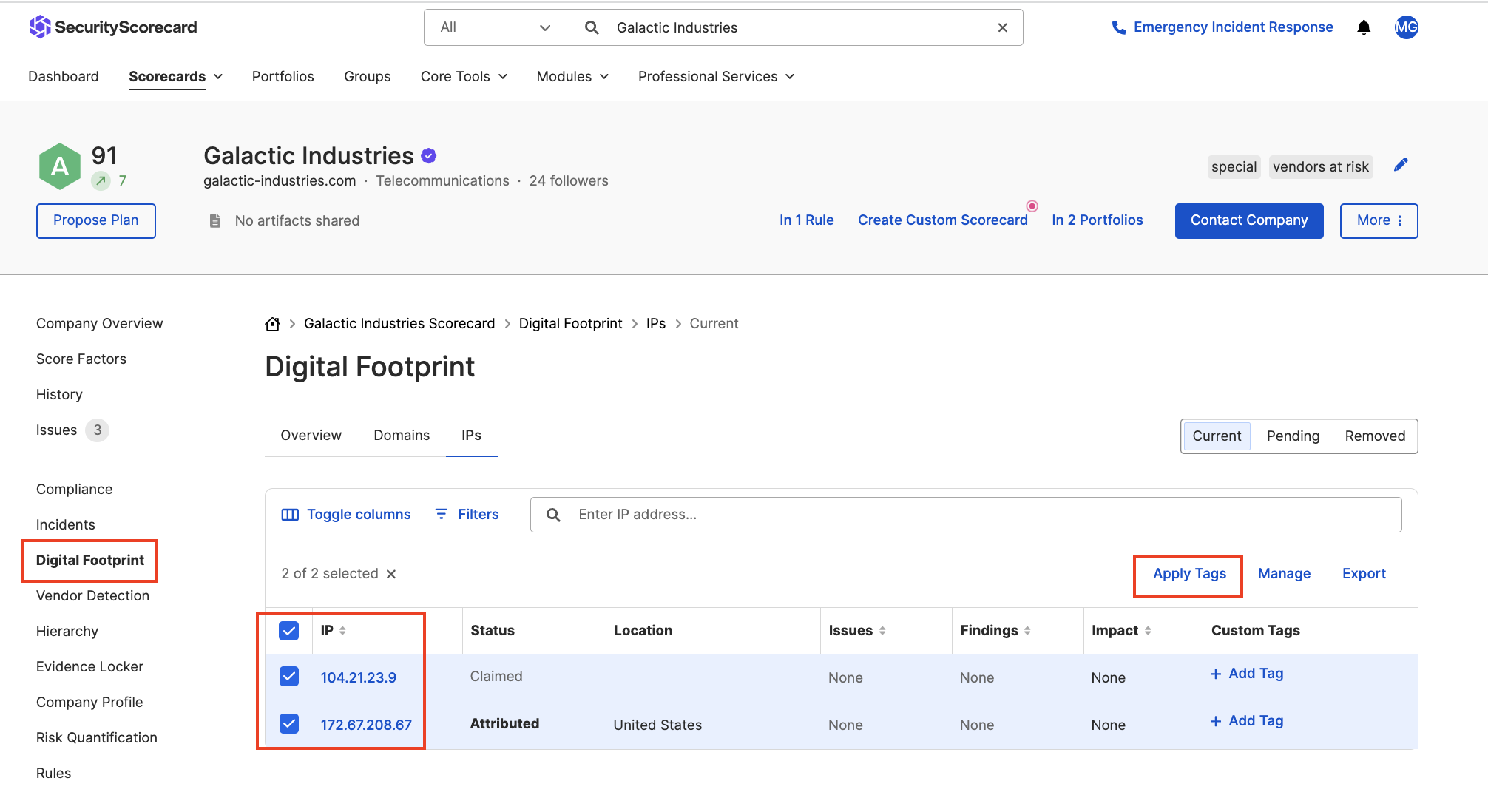This screenshot has width=1488, height=812.
Task: Click the plus icon for 172.67.208.67 tag
Action: click(1215, 721)
